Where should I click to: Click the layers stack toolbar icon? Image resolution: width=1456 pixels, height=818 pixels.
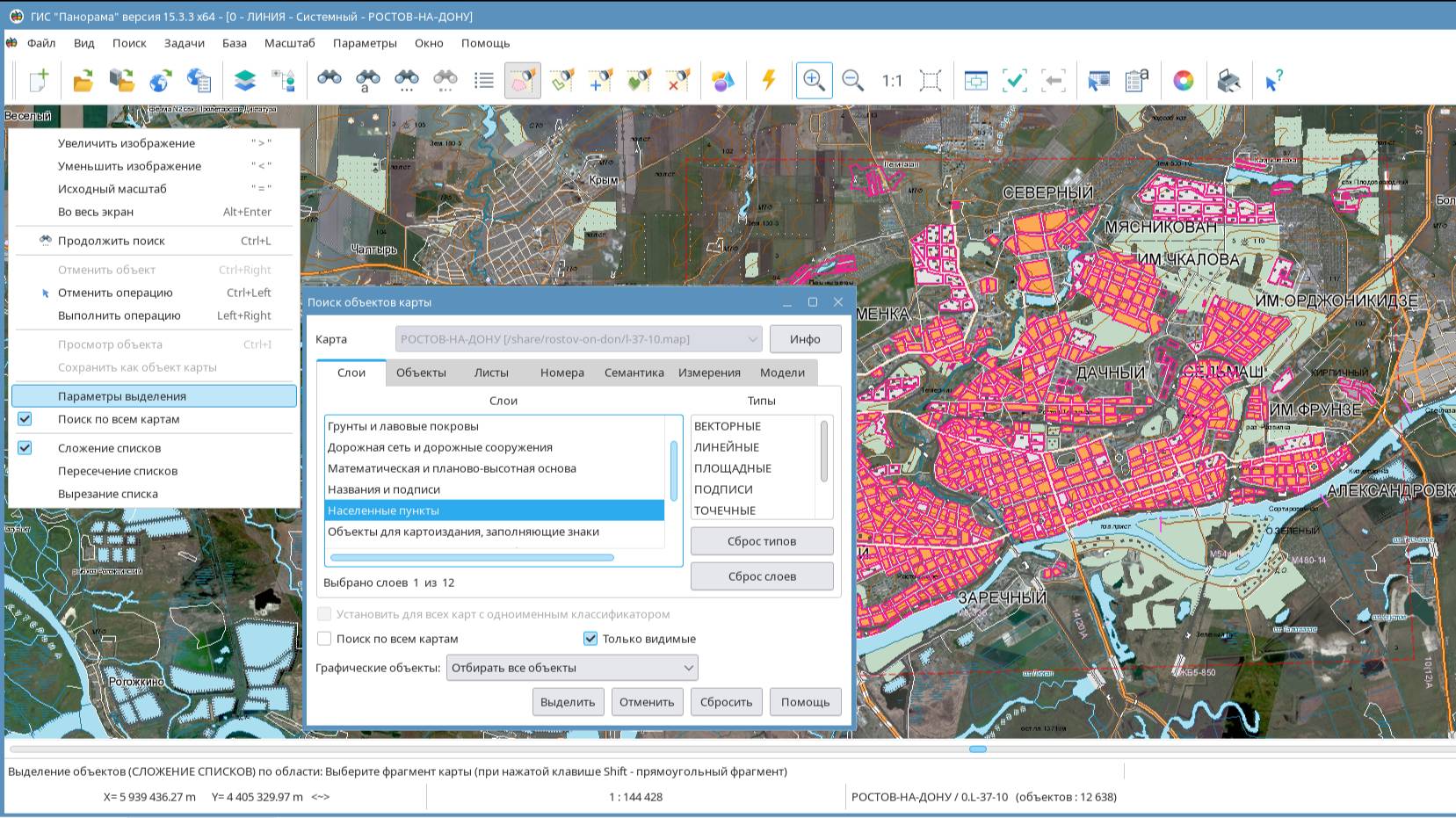(x=245, y=81)
